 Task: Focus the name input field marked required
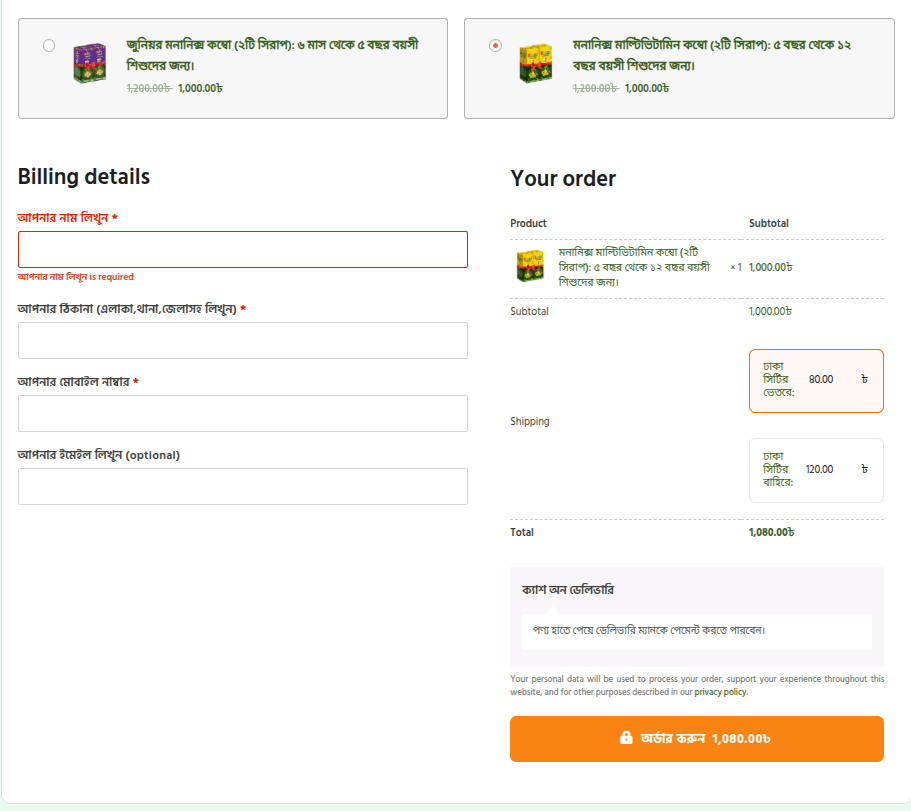click(x=242, y=249)
